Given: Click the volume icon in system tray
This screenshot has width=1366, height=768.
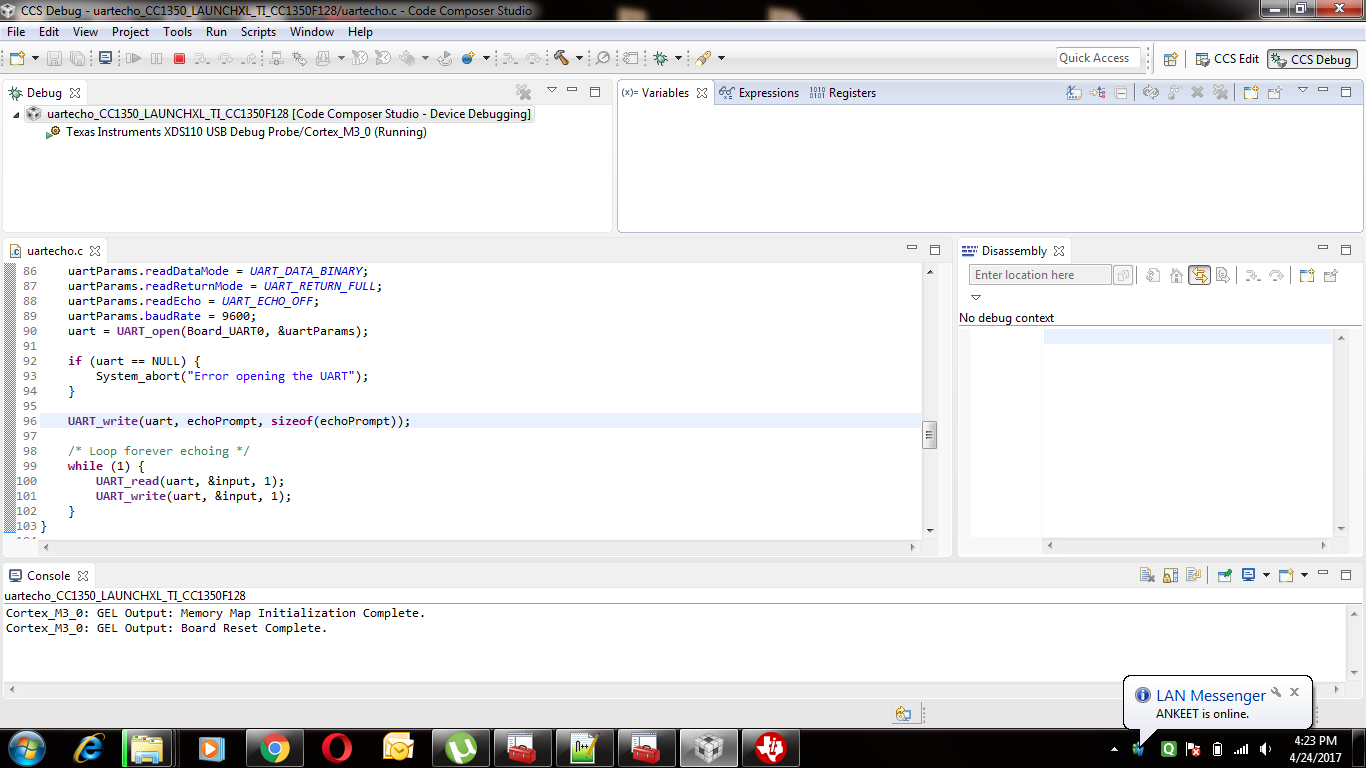Looking at the screenshot, I should tap(1265, 749).
